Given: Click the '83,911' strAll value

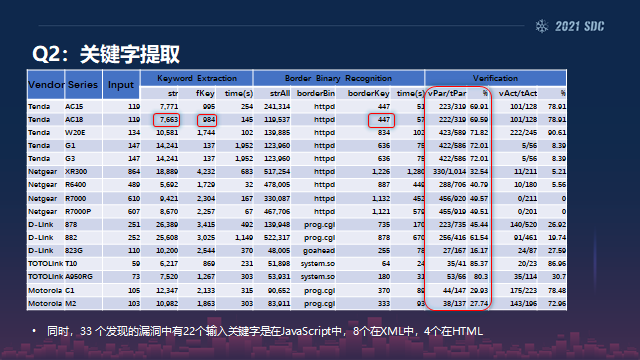Looking at the screenshot, I should pos(279,304).
